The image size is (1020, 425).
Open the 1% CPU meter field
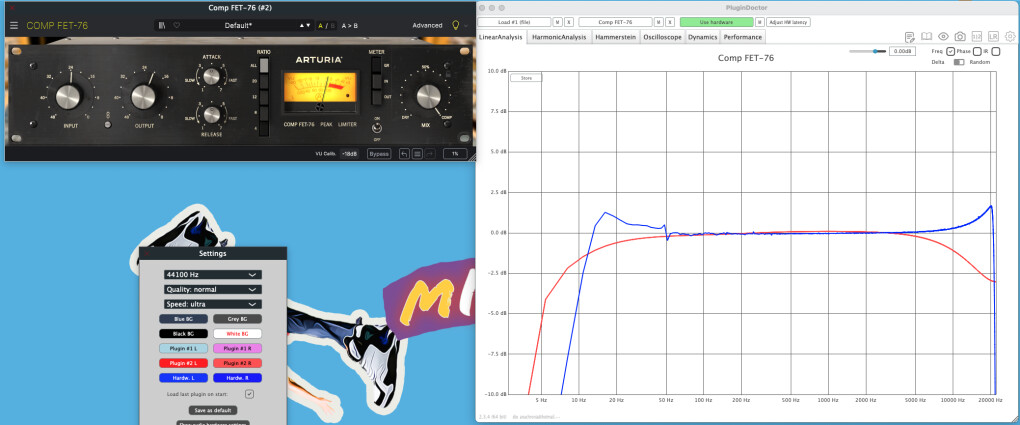coord(455,154)
